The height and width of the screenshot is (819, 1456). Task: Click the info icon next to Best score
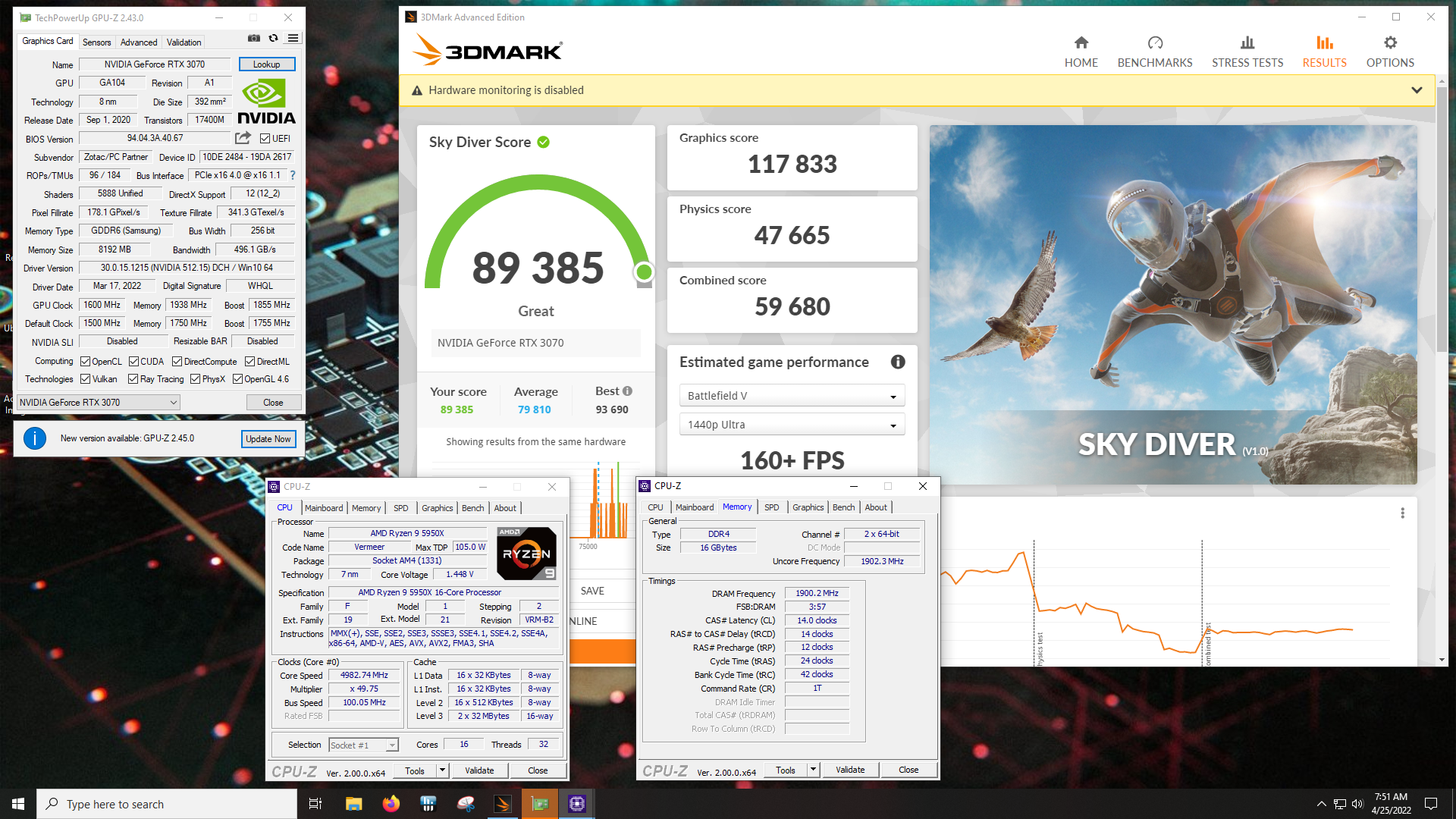[627, 391]
